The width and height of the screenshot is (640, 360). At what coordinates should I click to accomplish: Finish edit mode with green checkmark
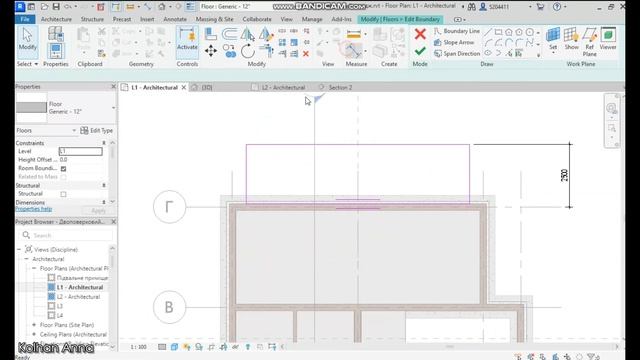pyautogui.click(x=420, y=51)
